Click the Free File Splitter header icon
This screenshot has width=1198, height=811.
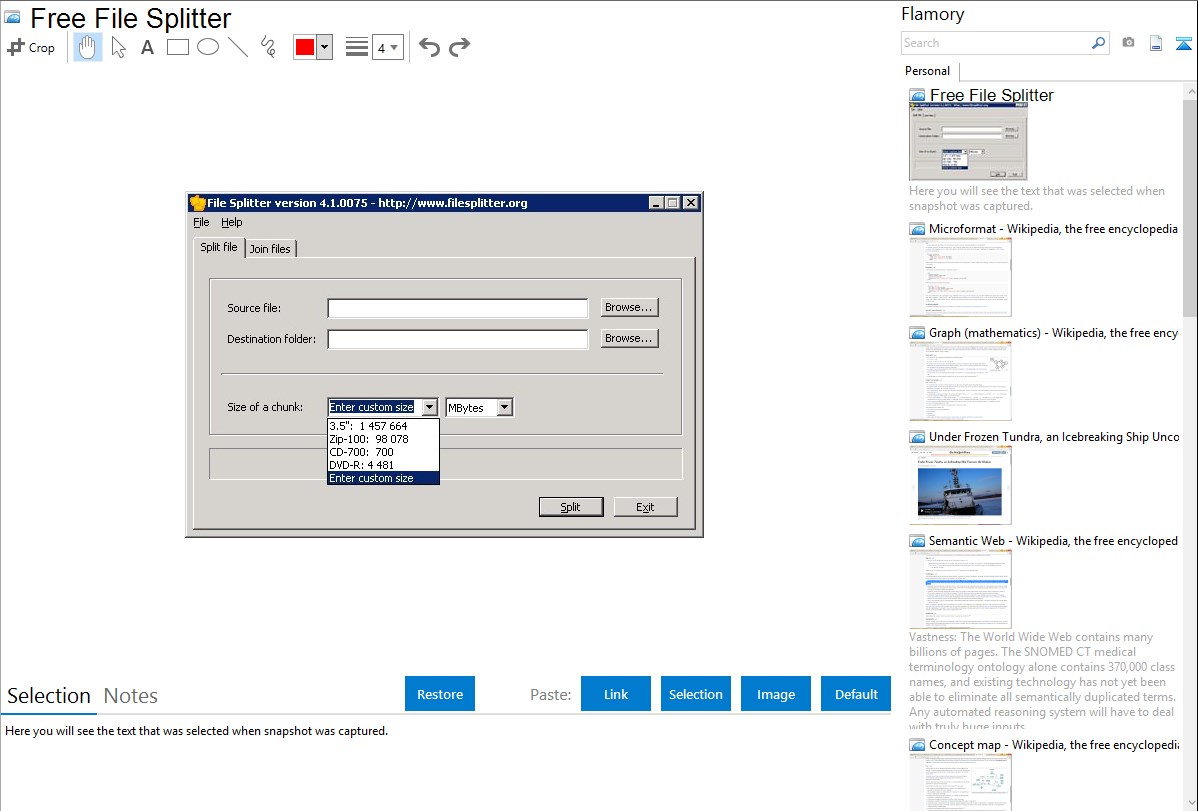click(x=13, y=17)
